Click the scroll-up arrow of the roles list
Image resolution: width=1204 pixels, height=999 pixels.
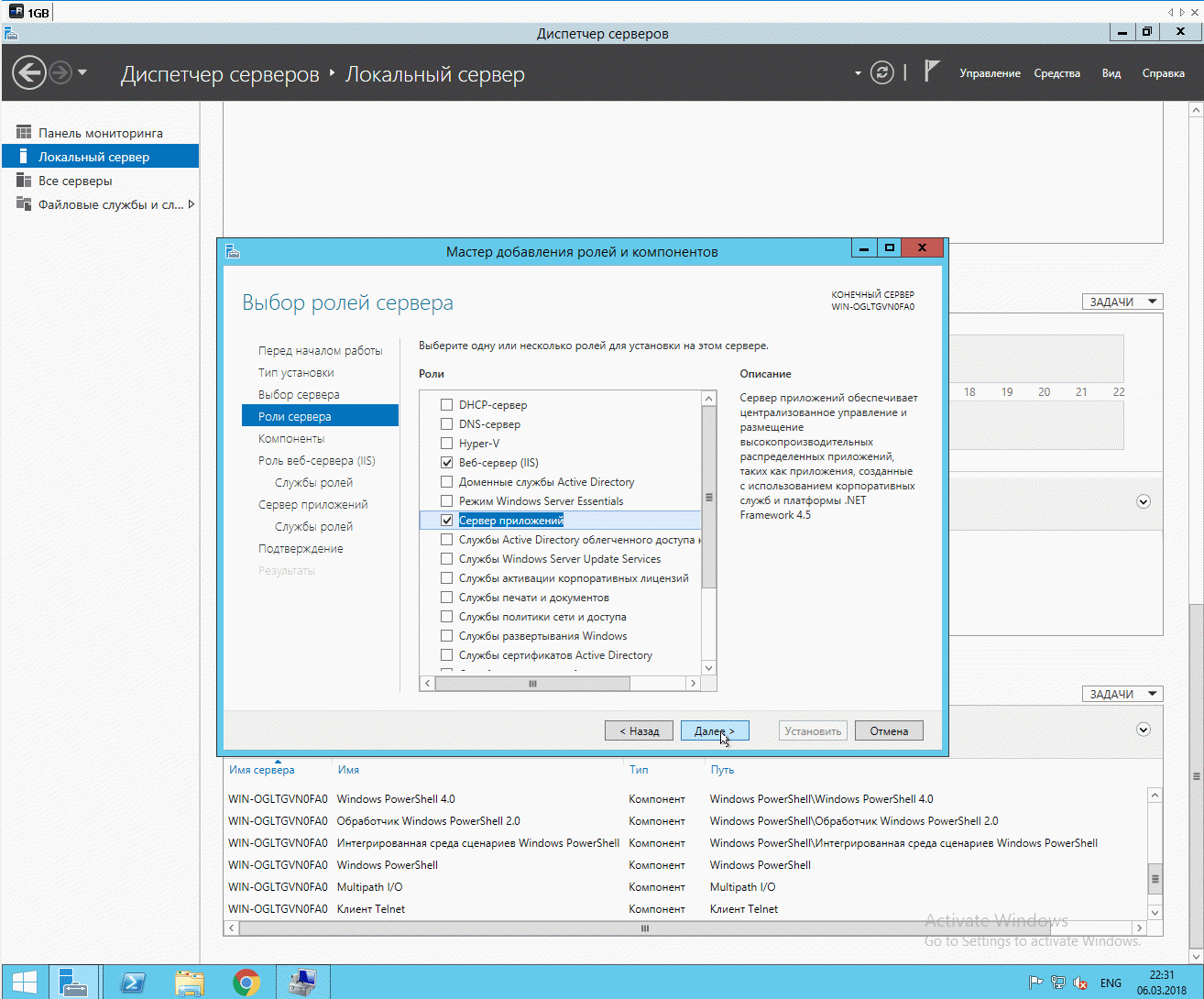(x=708, y=399)
